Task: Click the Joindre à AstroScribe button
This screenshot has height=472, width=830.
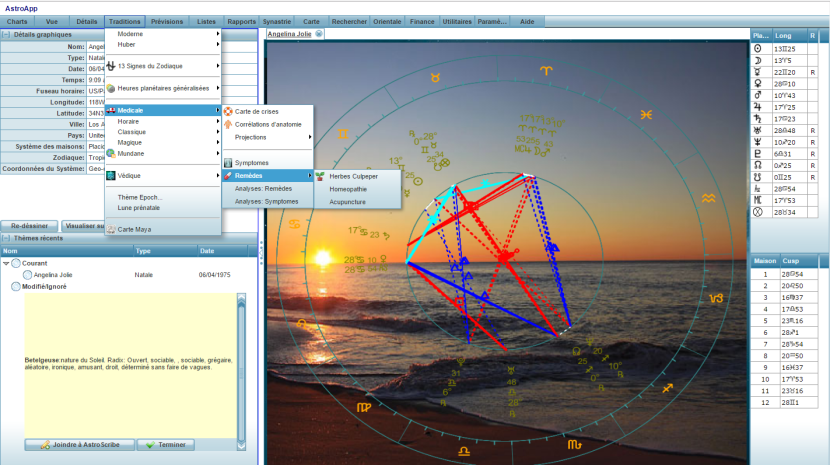Action: click(79, 445)
